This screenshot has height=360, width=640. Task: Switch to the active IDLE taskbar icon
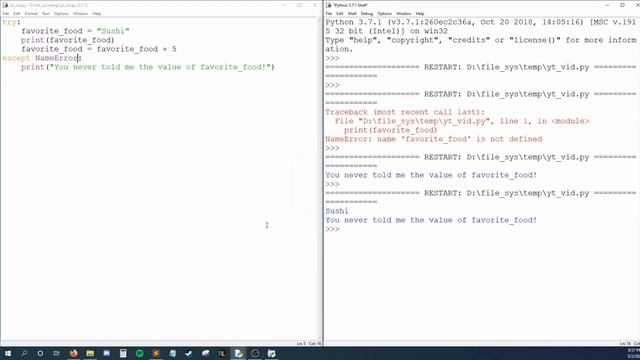tap(239, 353)
